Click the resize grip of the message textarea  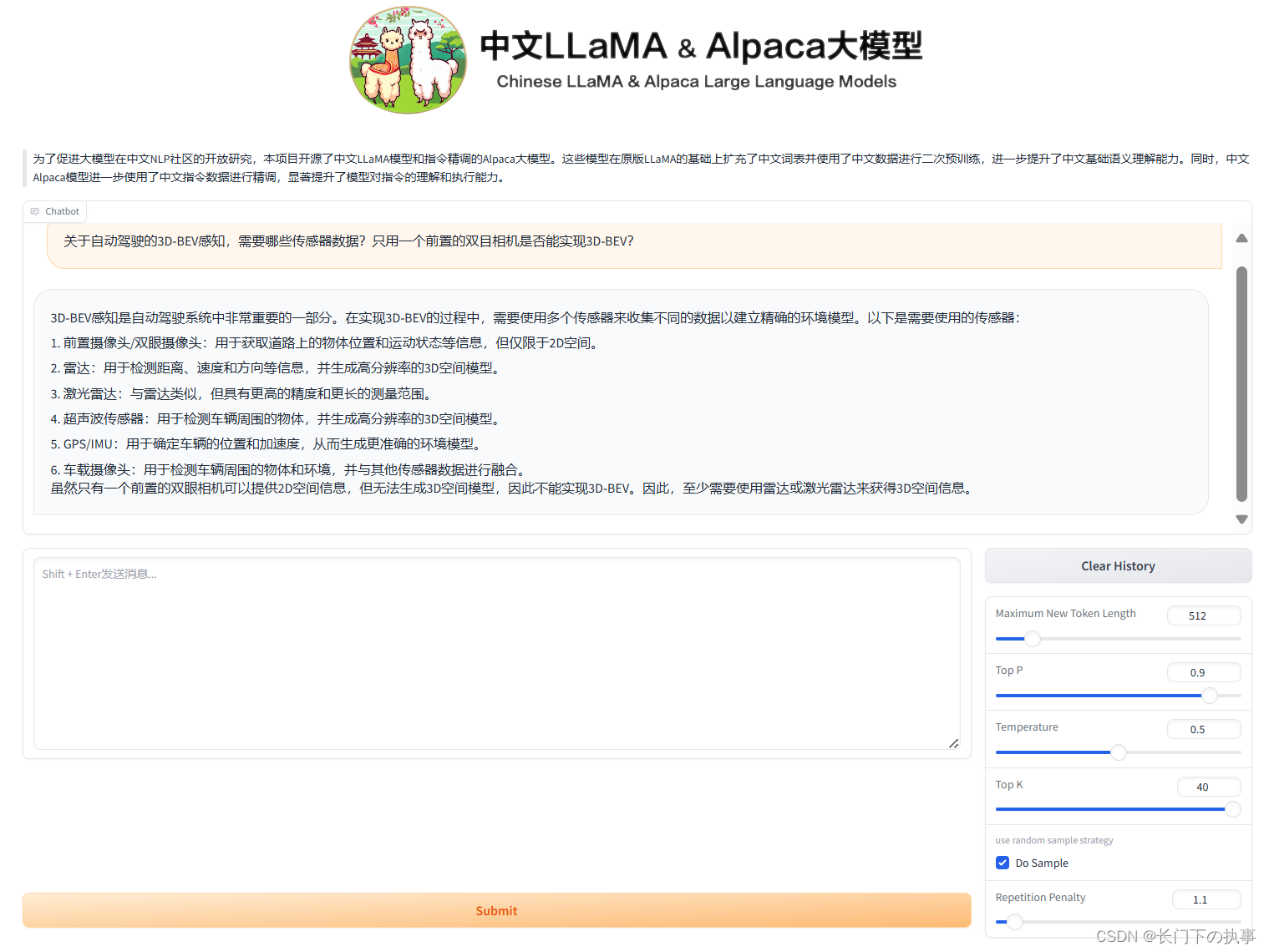pyautogui.click(x=953, y=743)
